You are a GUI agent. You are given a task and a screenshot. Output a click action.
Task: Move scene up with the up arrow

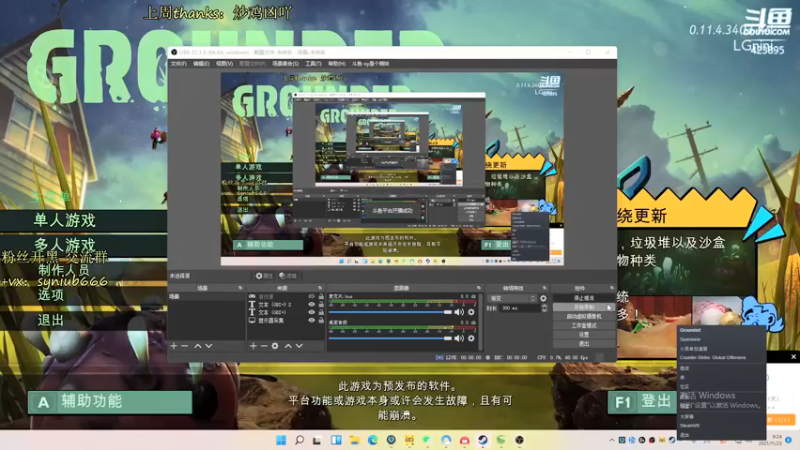pyautogui.click(x=198, y=346)
